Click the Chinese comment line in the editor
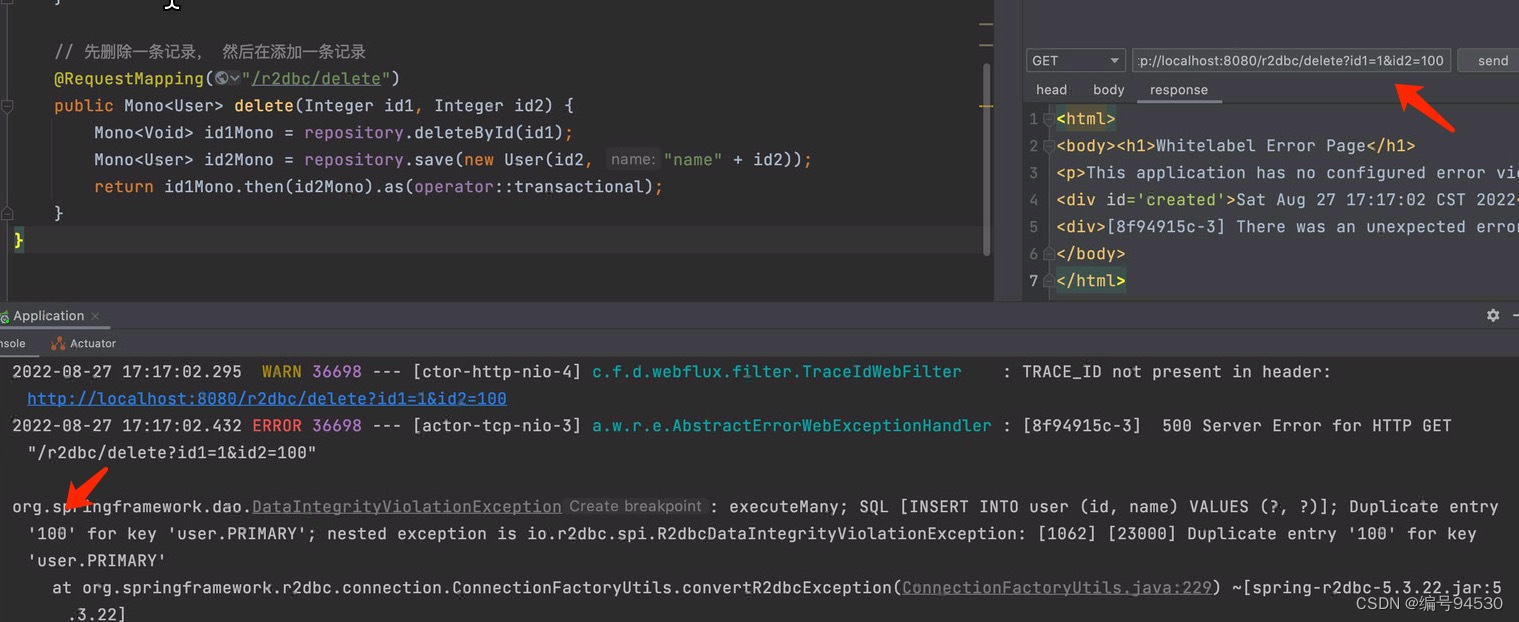Image resolution: width=1519 pixels, height=622 pixels. [x=210, y=52]
